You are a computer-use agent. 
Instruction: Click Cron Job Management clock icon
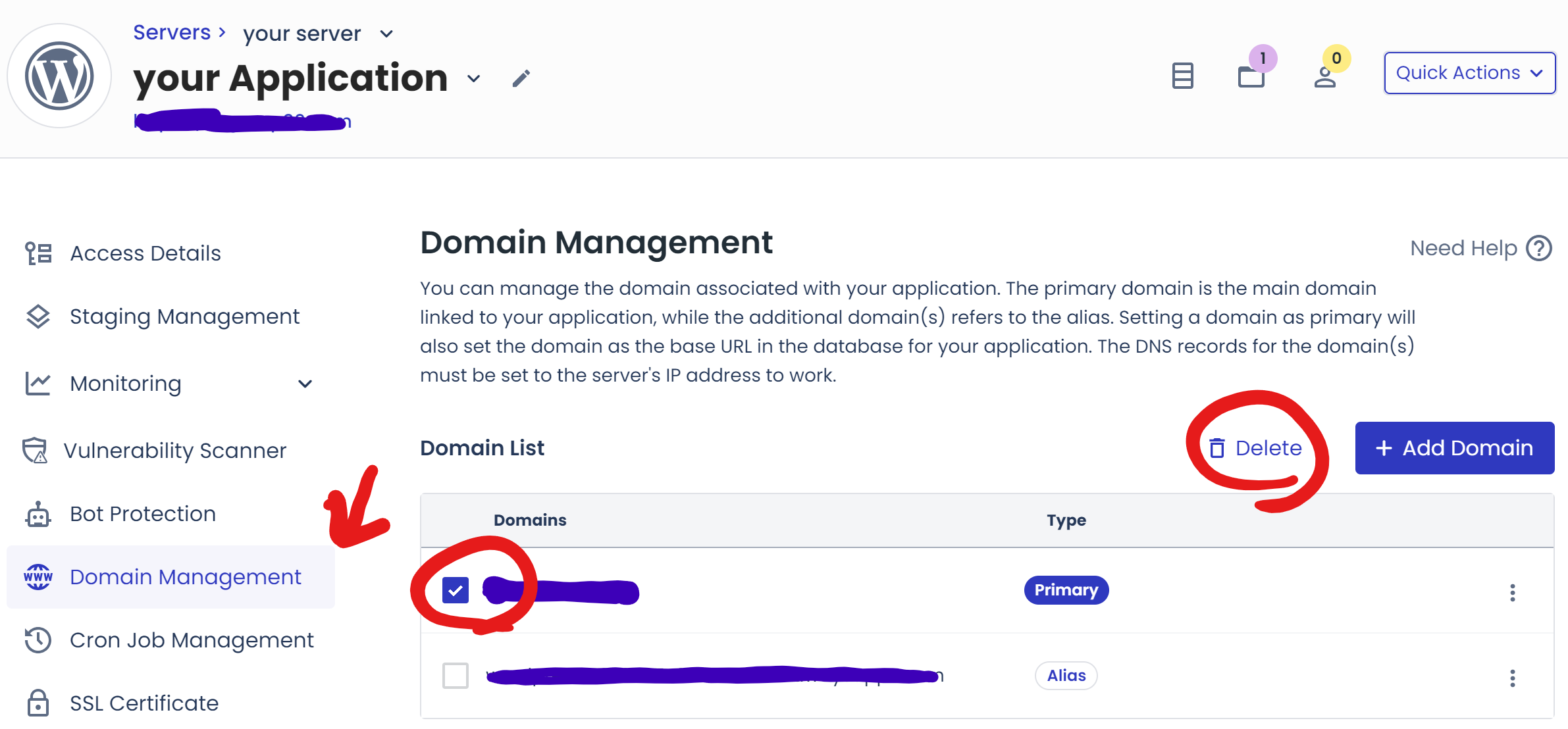pyautogui.click(x=38, y=640)
